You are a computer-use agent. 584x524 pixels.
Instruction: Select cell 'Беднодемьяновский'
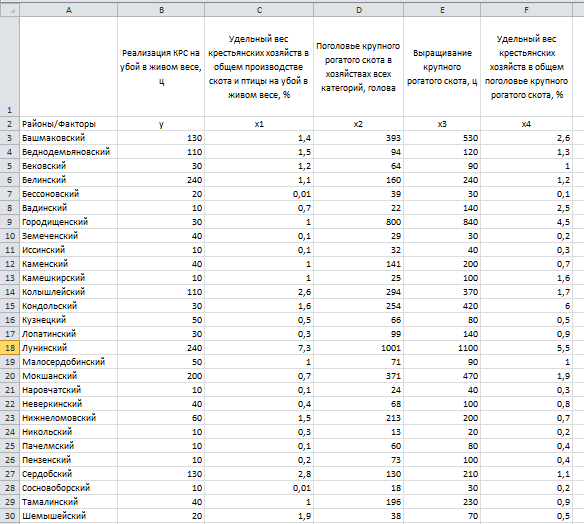(69, 152)
